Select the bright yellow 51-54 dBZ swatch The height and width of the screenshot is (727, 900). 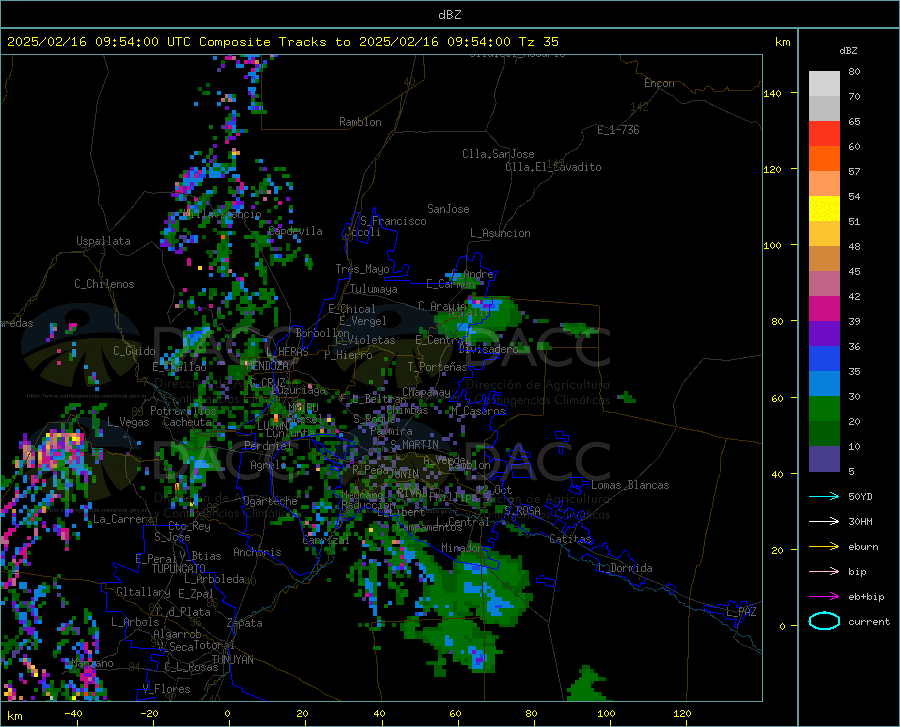click(x=824, y=209)
